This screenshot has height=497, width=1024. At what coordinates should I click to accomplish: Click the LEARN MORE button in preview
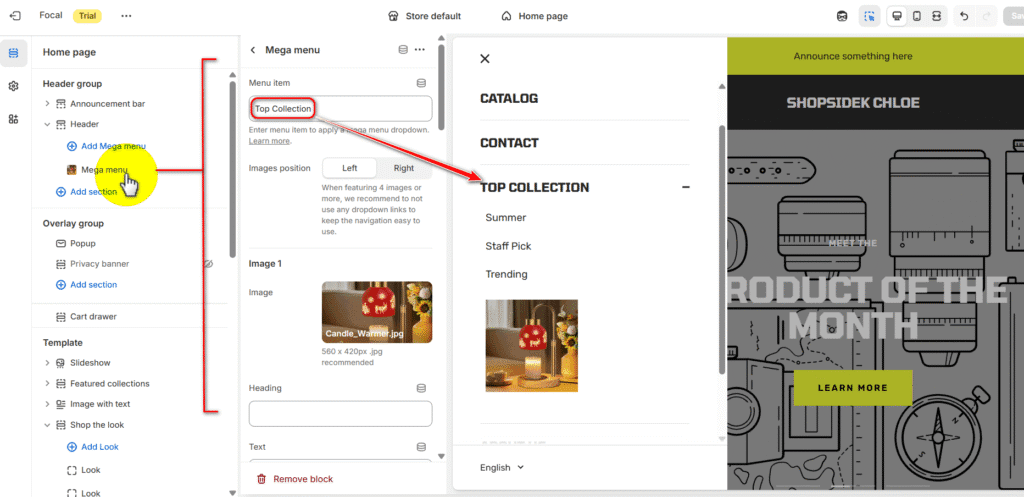pyautogui.click(x=853, y=387)
